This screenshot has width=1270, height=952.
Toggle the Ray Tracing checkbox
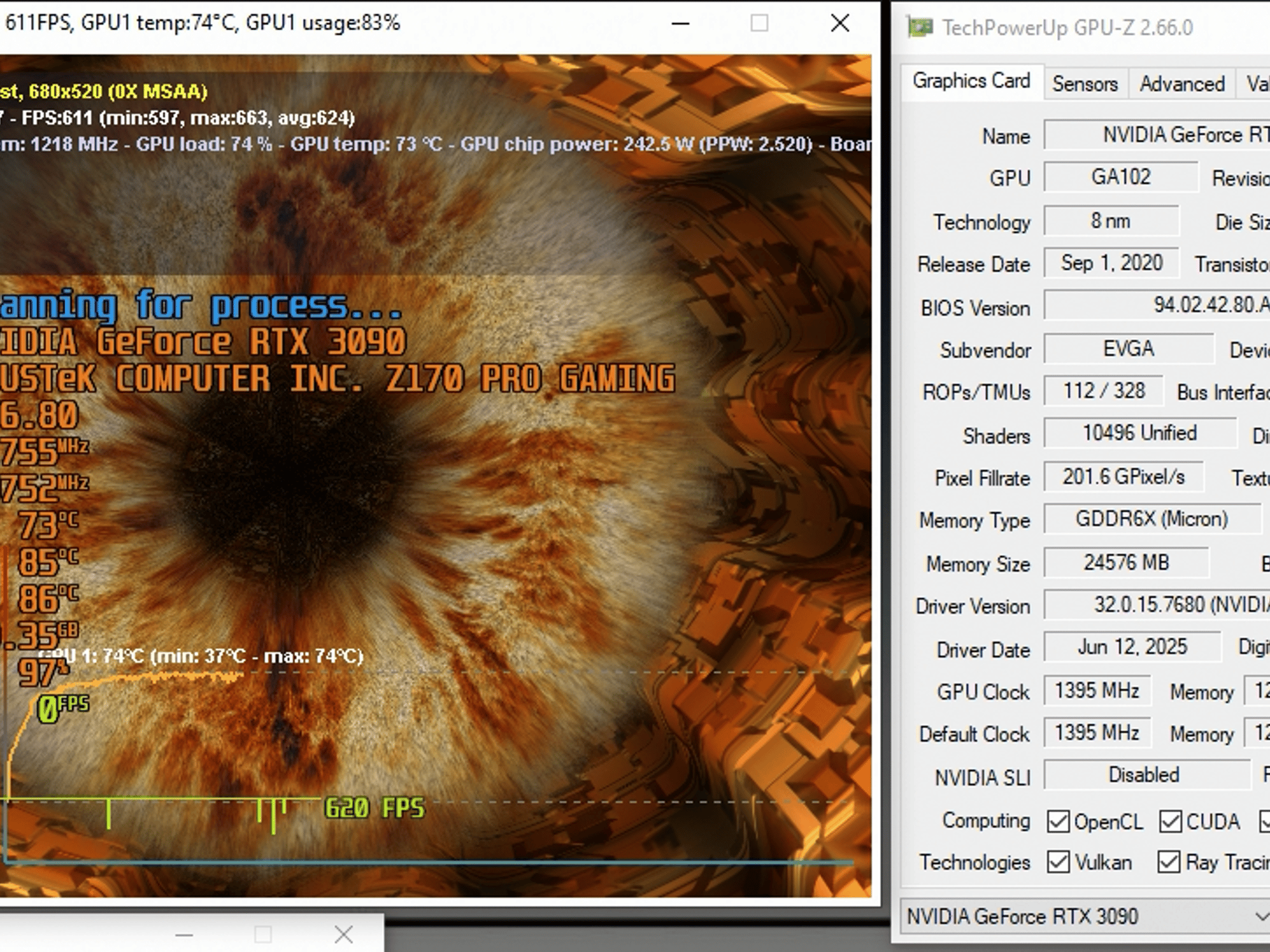point(1169,862)
